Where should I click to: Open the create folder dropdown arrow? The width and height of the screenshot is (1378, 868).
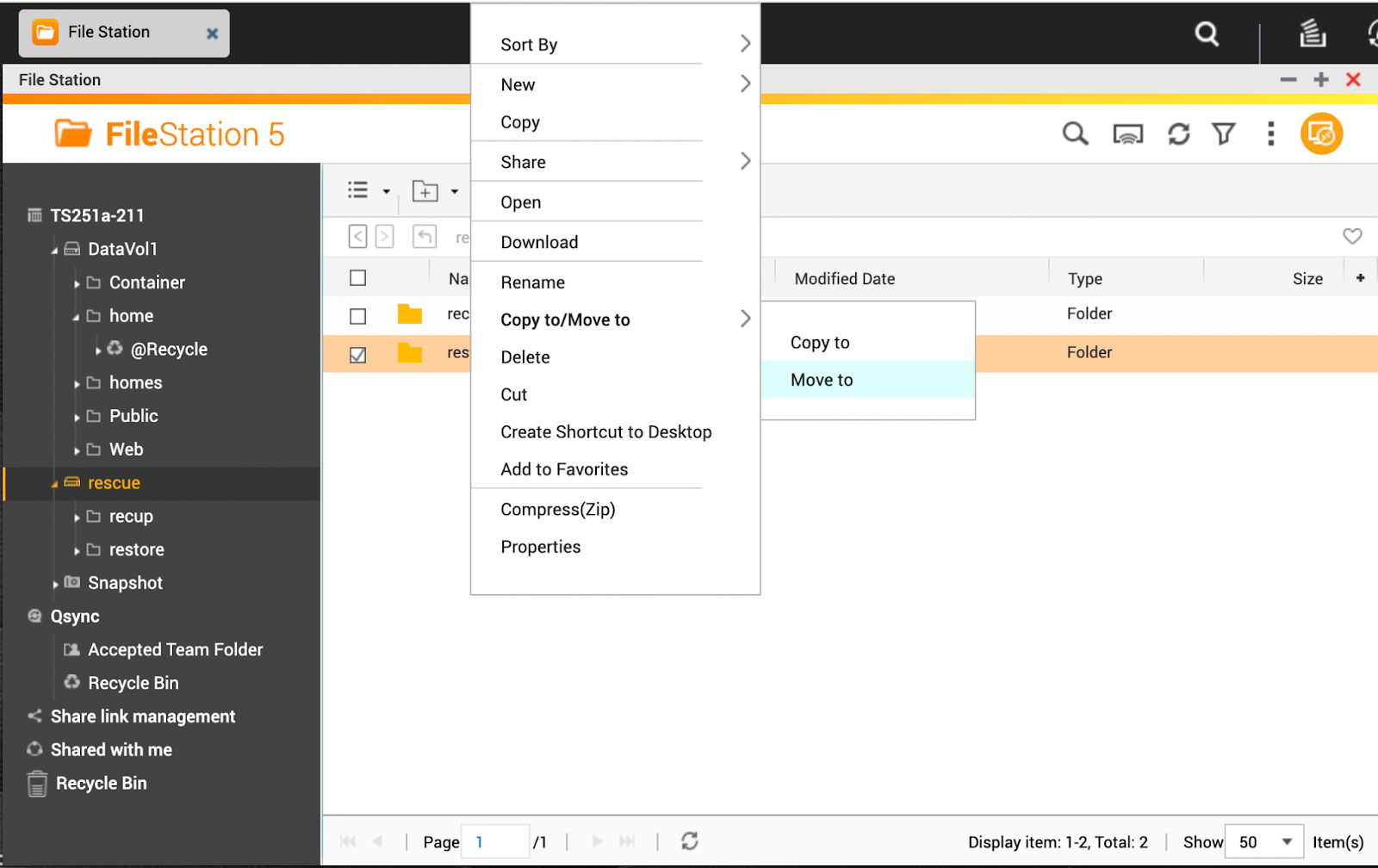(455, 192)
